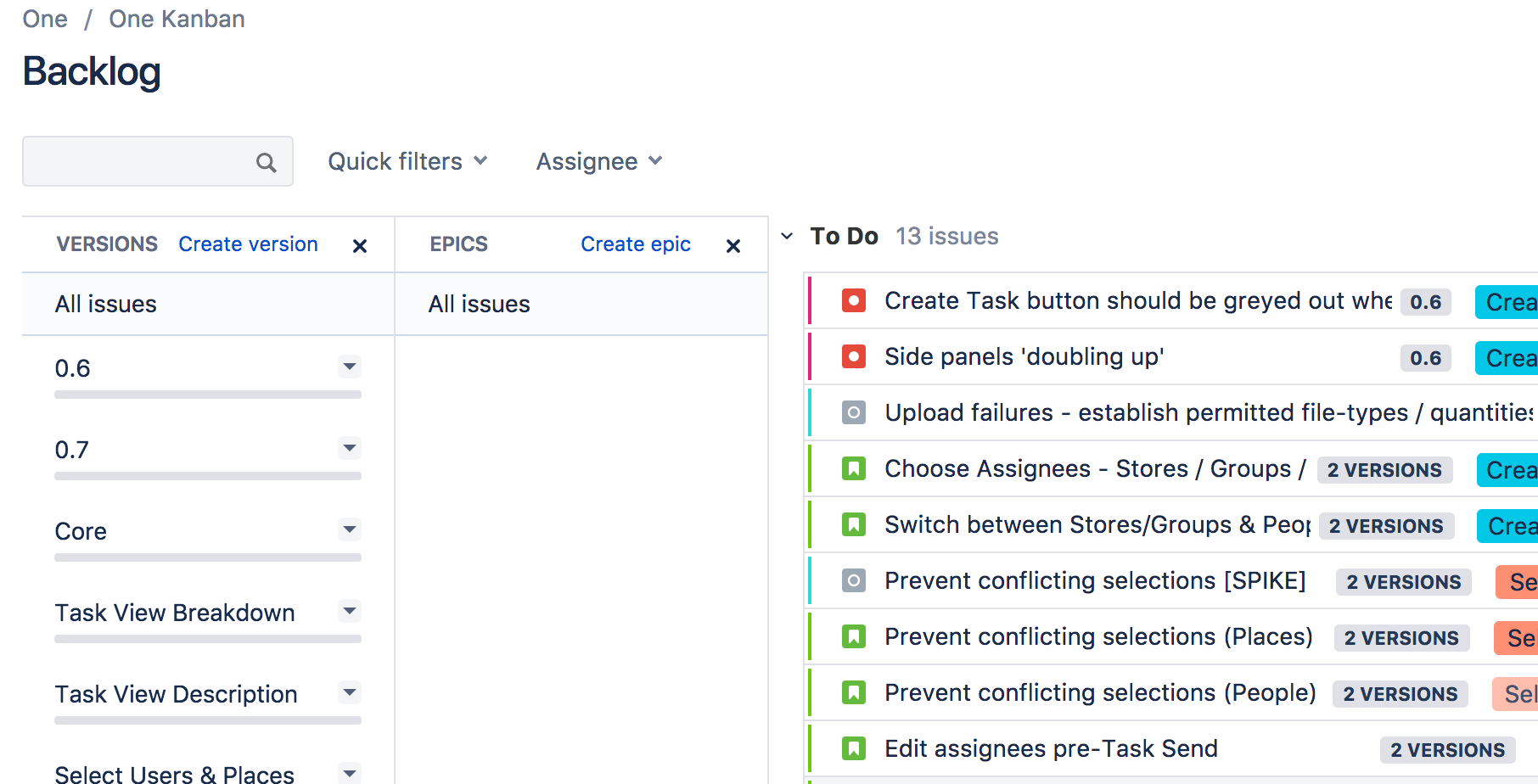Click progress bar under Core version
Image resolution: width=1538 pixels, height=784 pixels.
208,557
